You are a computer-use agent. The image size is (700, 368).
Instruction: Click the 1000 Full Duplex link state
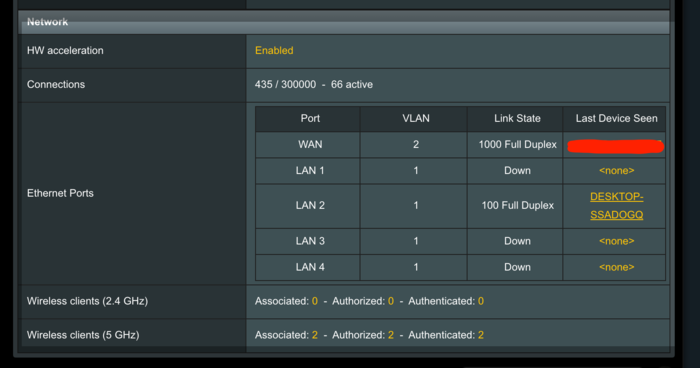(518, 144)
